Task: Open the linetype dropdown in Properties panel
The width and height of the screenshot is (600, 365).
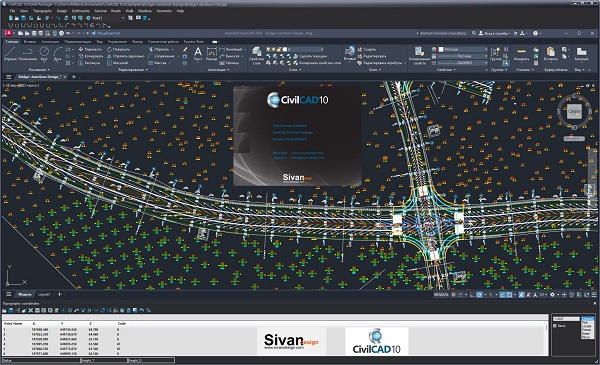Action: click(x=463, y=62)
